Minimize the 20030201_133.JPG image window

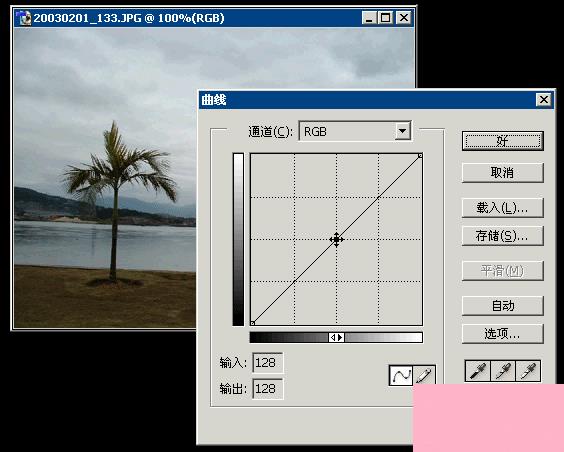pos(369,18)
